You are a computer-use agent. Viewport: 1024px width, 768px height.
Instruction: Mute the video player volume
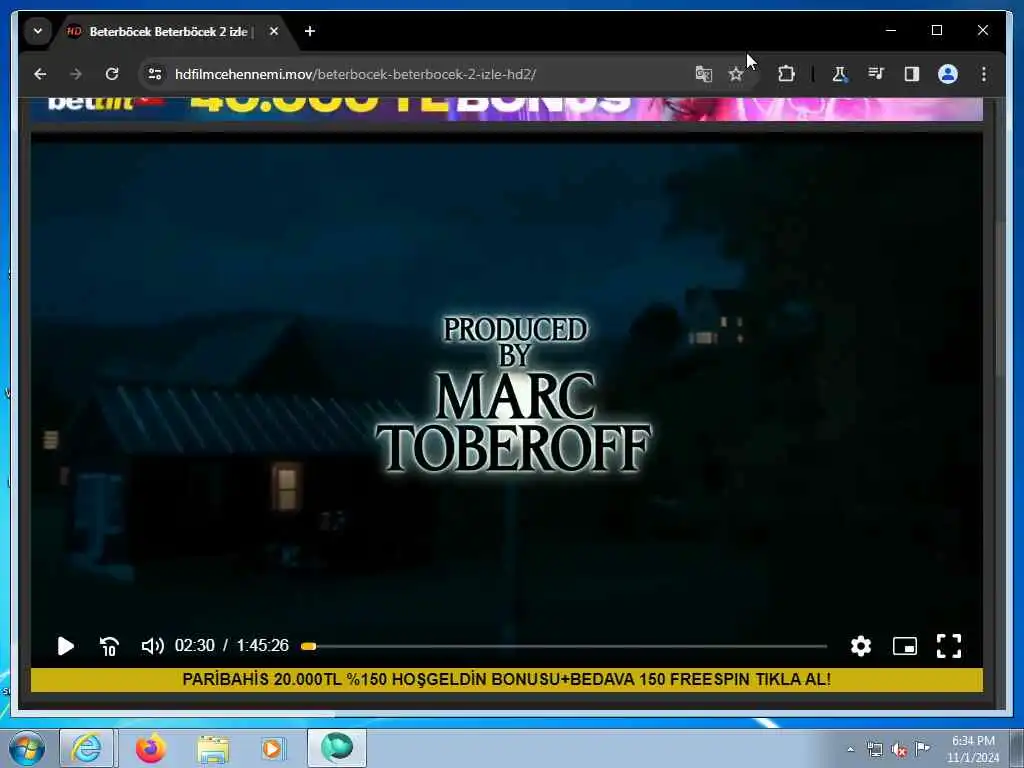152,646
